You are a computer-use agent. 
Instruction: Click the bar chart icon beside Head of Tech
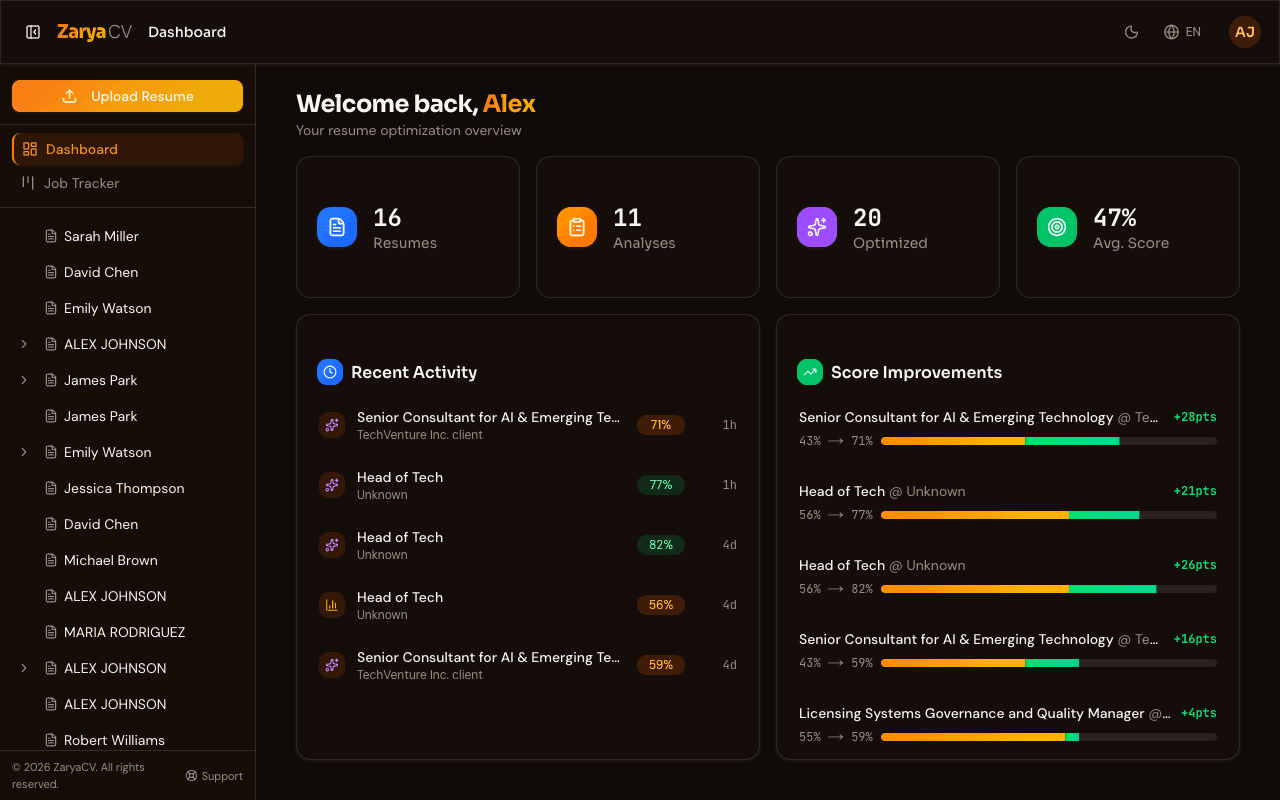click(331, 604)
